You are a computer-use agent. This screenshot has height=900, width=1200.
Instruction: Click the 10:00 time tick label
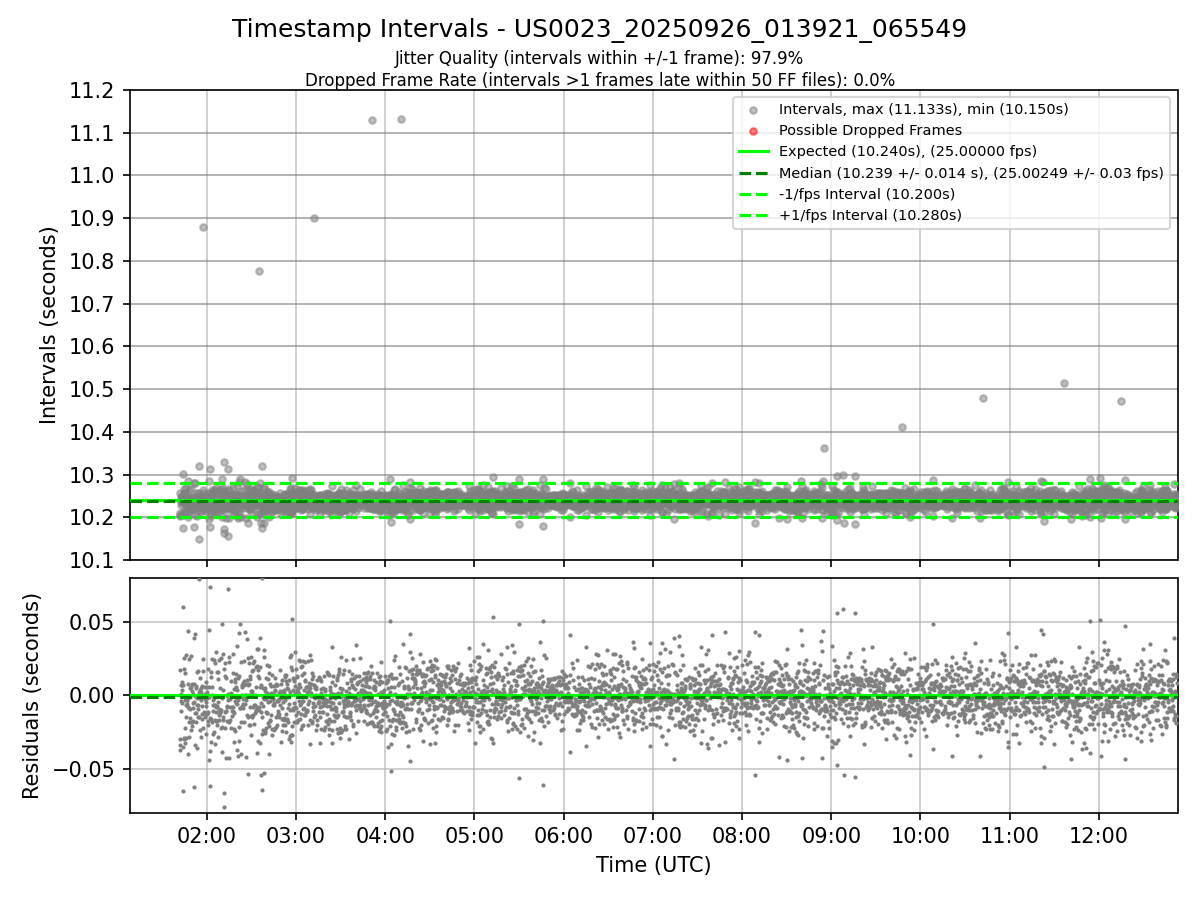[x=920, y=835]
